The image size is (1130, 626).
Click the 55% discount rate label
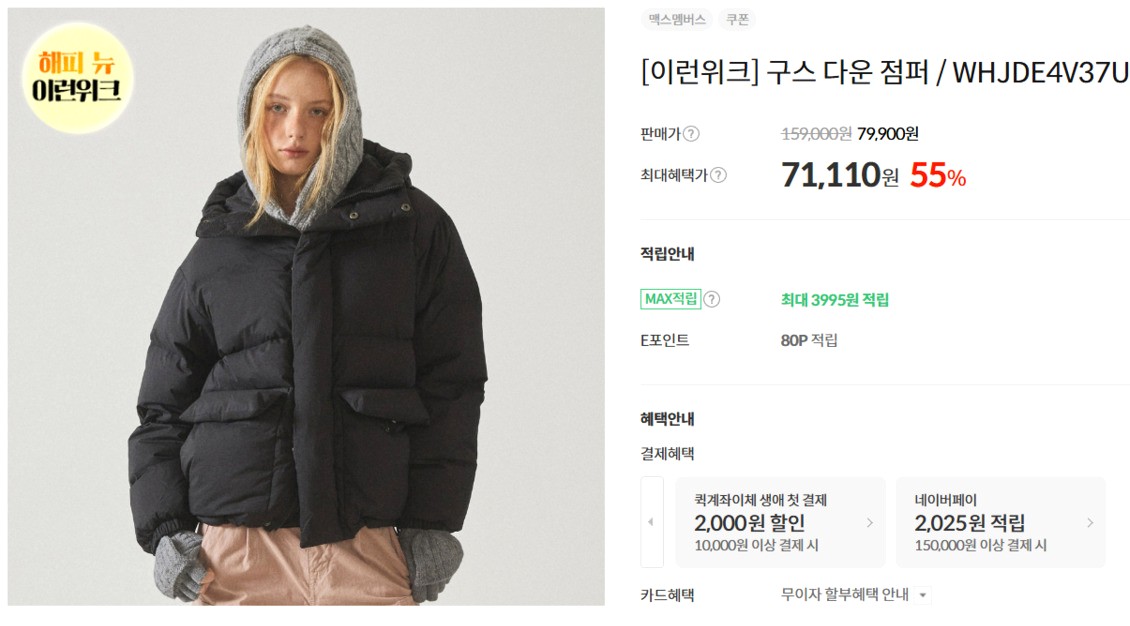(938, 175)
